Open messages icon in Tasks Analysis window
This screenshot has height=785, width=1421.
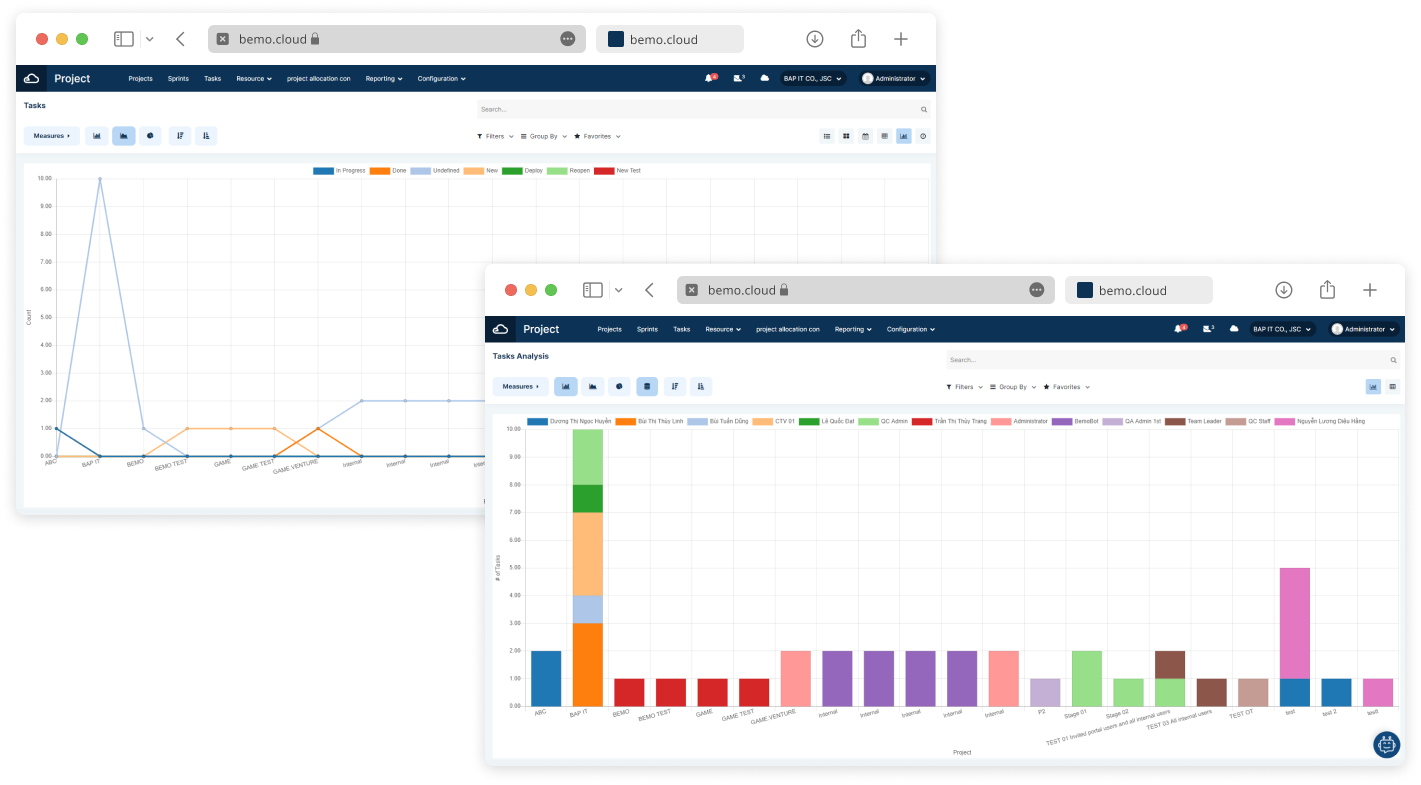point(1208,329)
